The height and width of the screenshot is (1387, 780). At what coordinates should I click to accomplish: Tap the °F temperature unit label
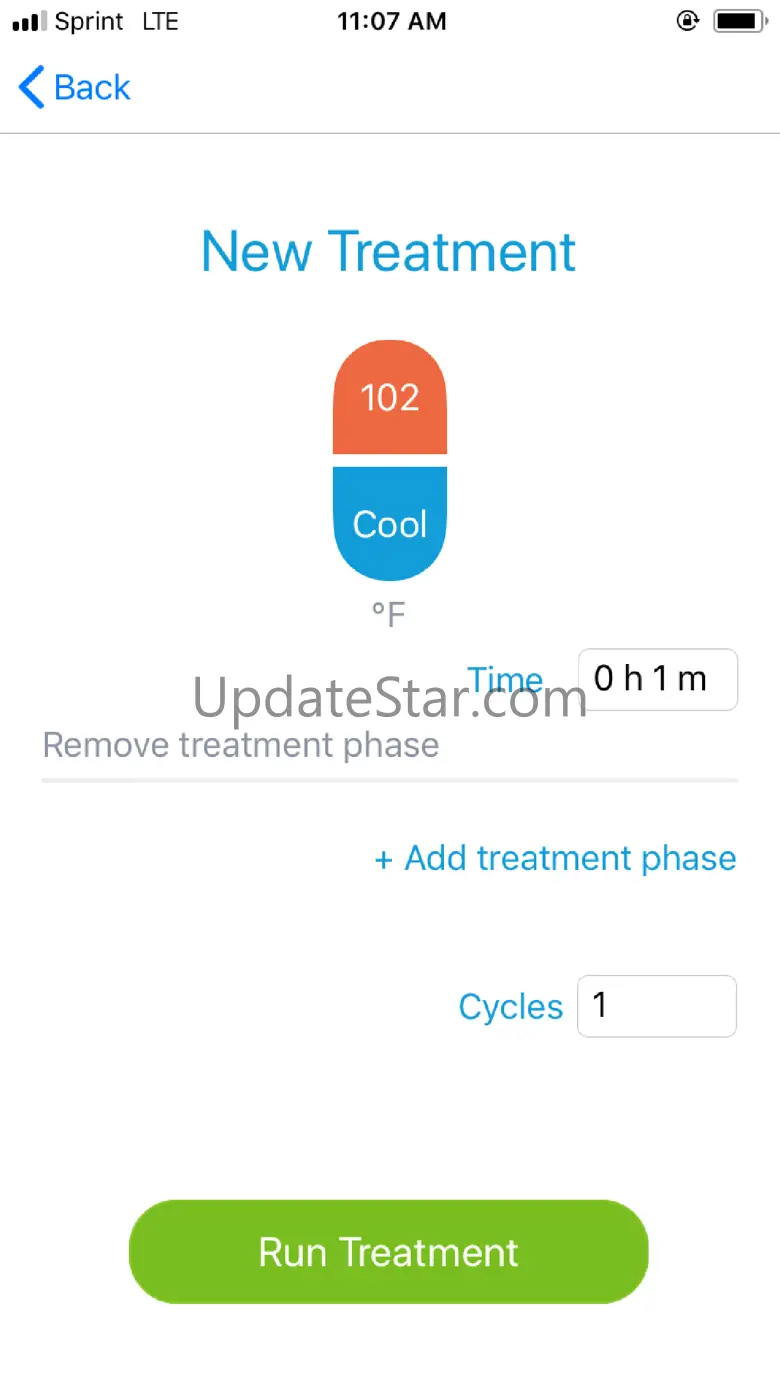389,615
